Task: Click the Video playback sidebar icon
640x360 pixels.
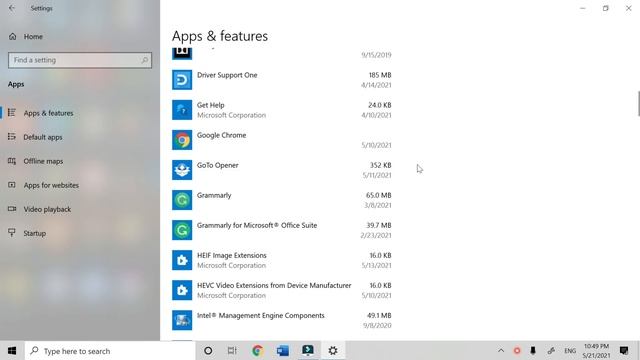Action: tap(12, 209)
